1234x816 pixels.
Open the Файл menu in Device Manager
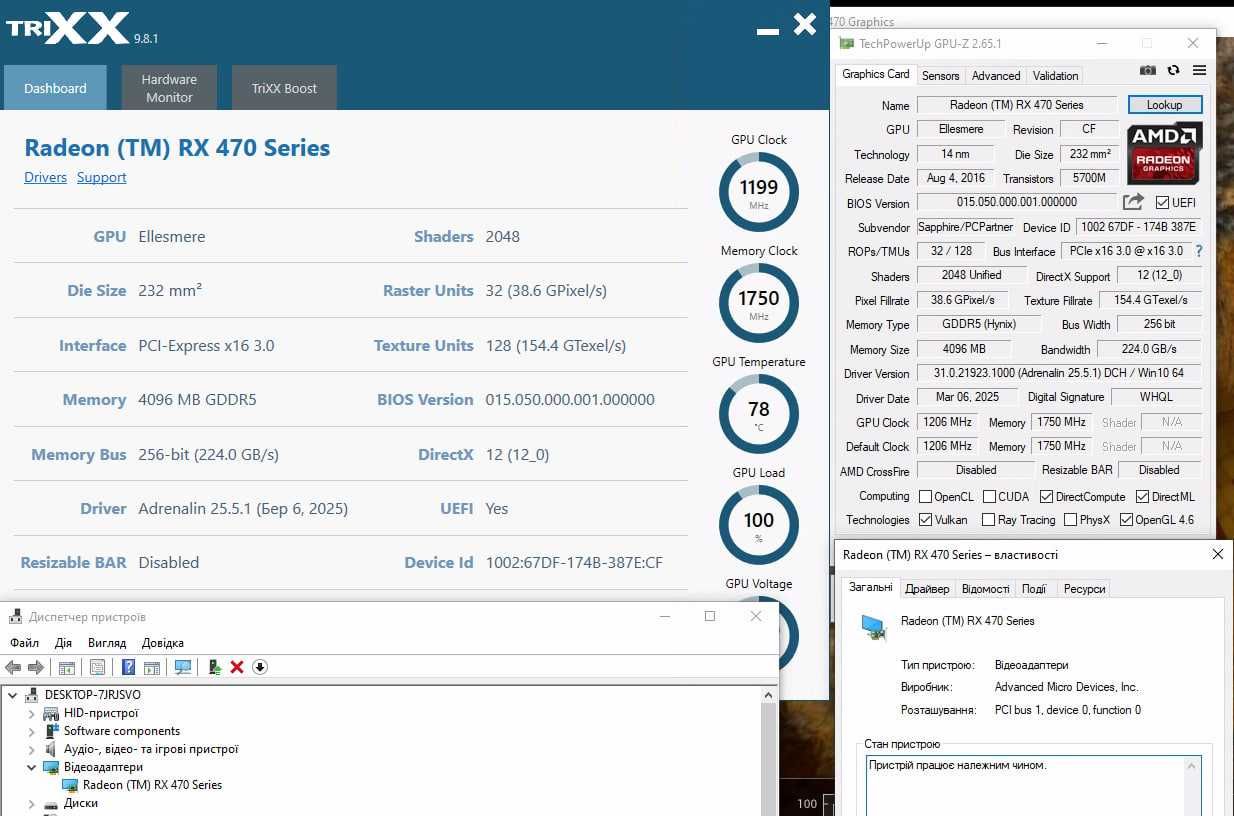25,643
